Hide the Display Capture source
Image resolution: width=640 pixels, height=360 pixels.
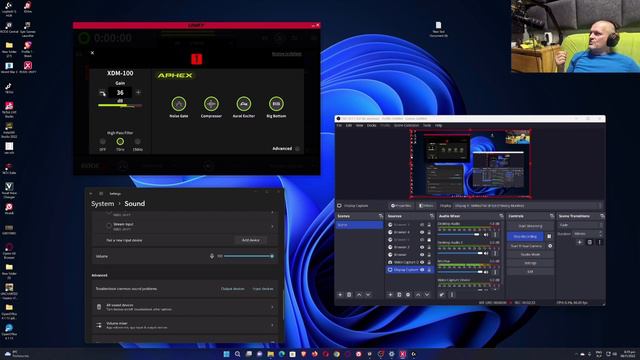(x=422, y=270)
